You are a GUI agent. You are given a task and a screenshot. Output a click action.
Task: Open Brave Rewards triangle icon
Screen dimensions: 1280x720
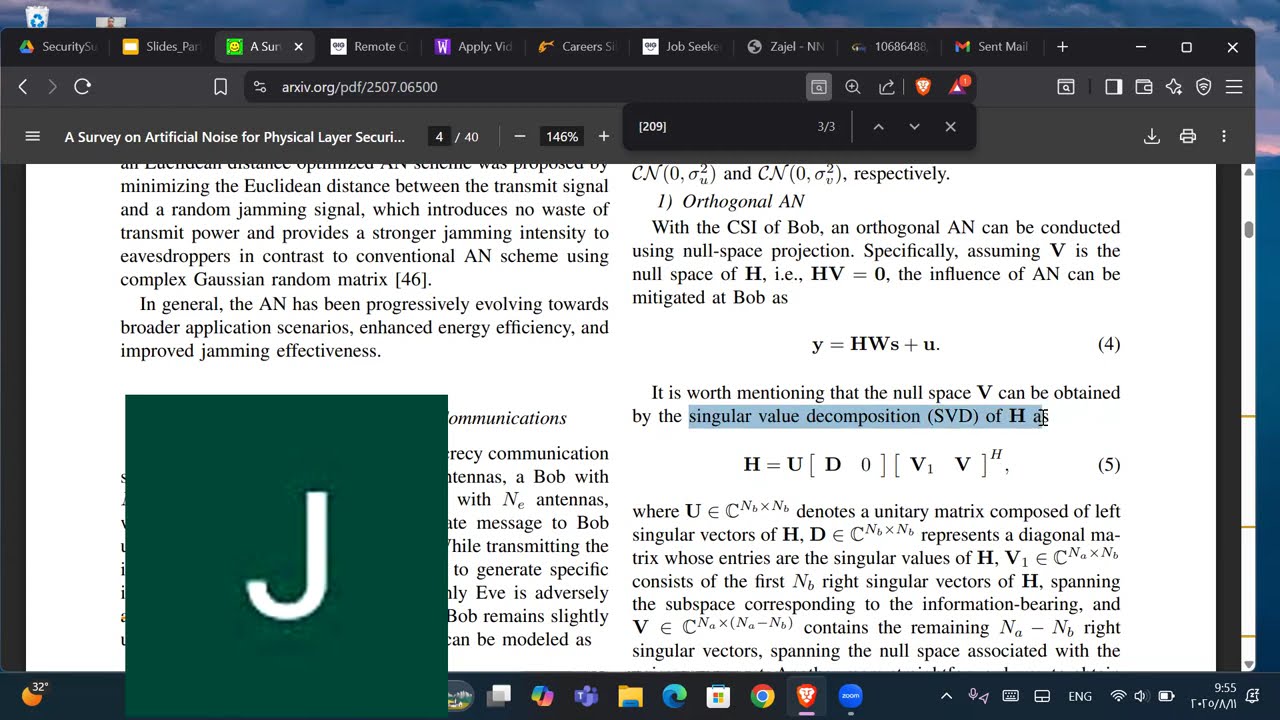[958, 87]
